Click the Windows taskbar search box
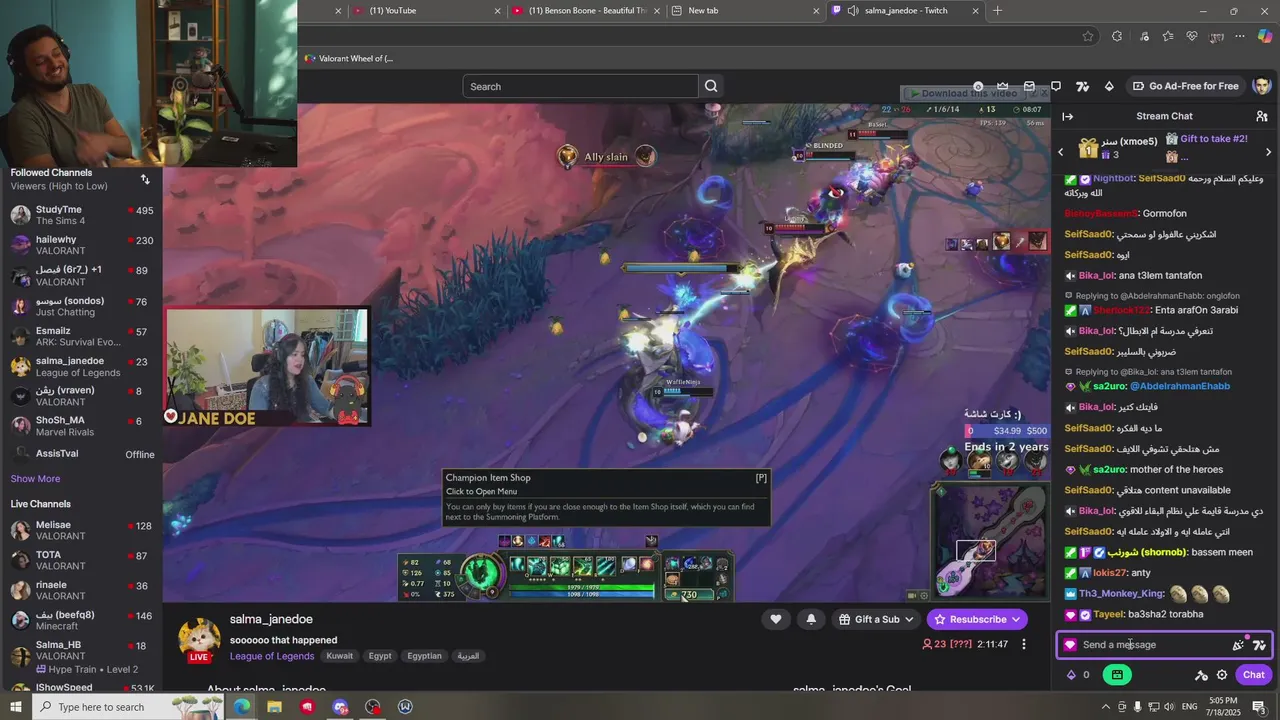This screenshot has width=1280, height=720. click(129, 707)
